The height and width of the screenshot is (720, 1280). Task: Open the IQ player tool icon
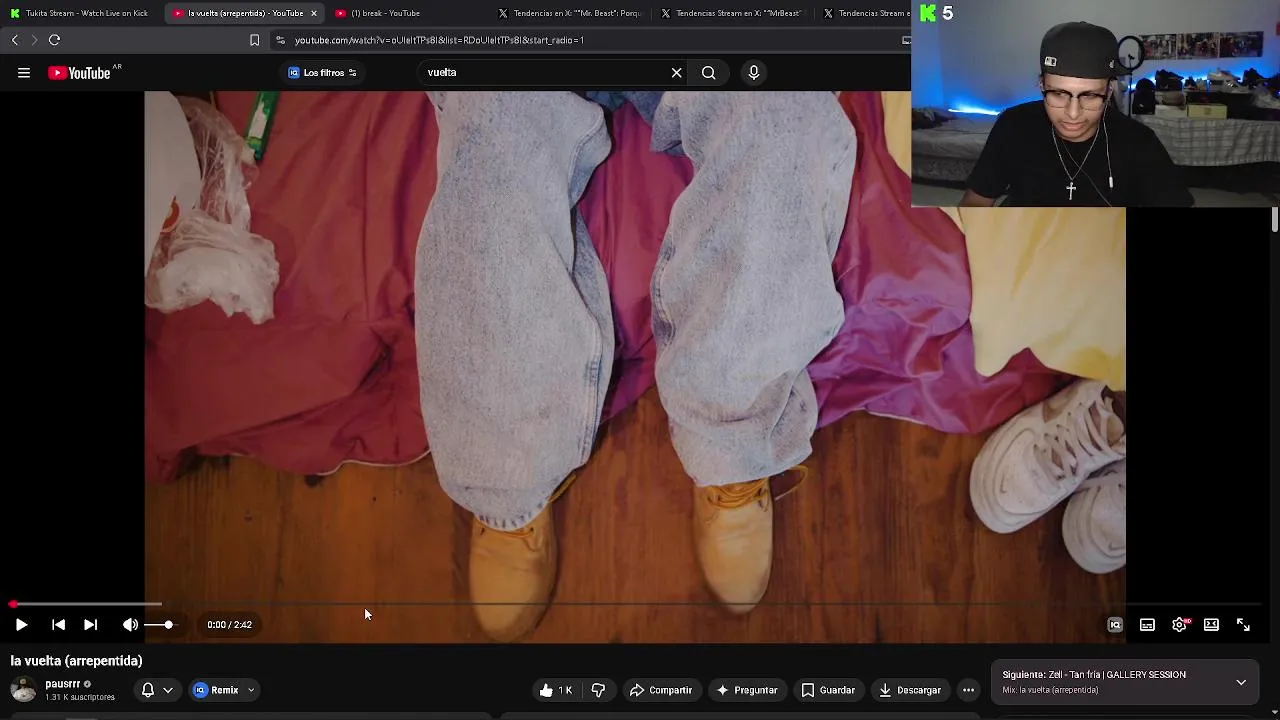tap(1115, 625)
